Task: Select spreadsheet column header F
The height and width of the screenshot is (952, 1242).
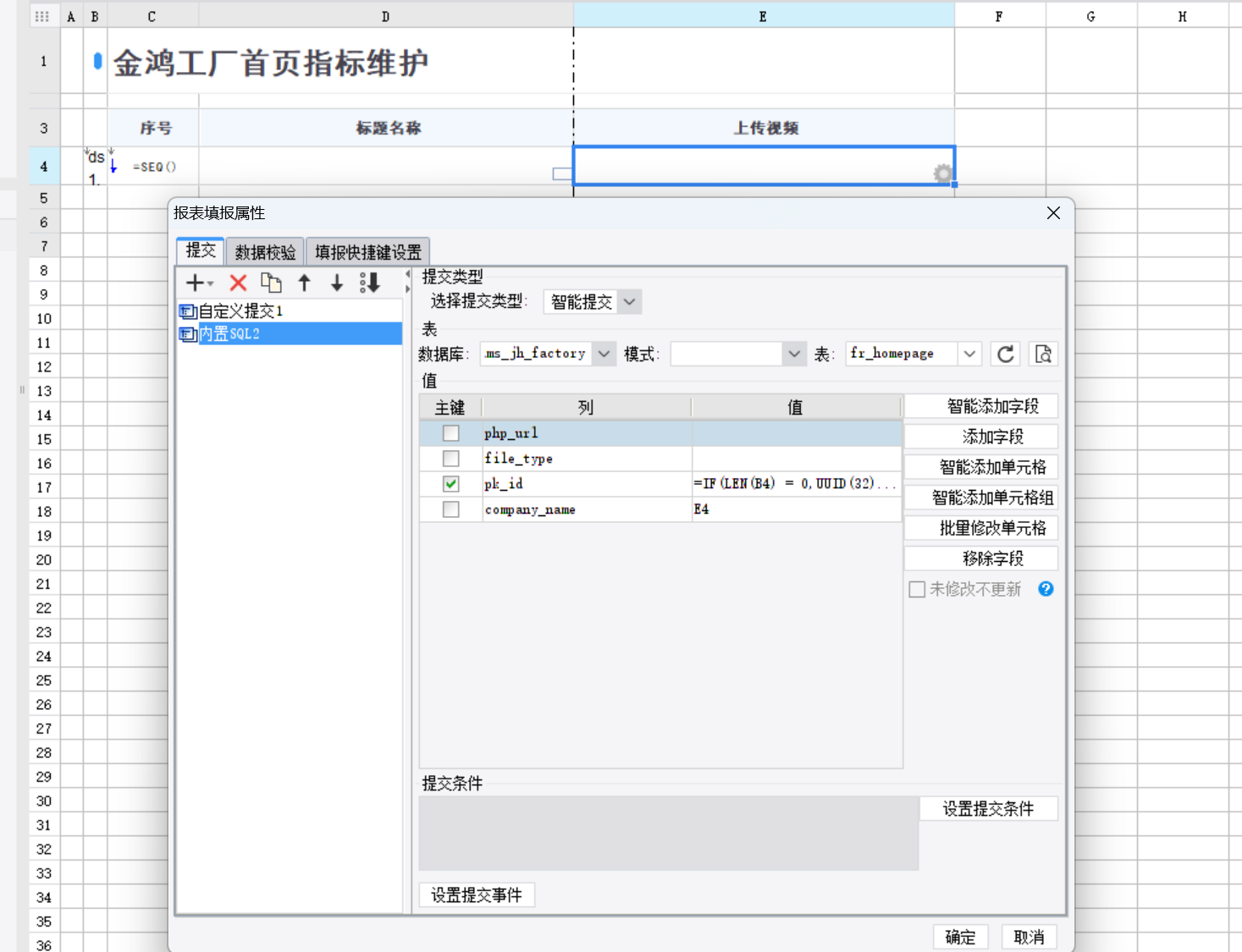Action: coord(1000,16)
